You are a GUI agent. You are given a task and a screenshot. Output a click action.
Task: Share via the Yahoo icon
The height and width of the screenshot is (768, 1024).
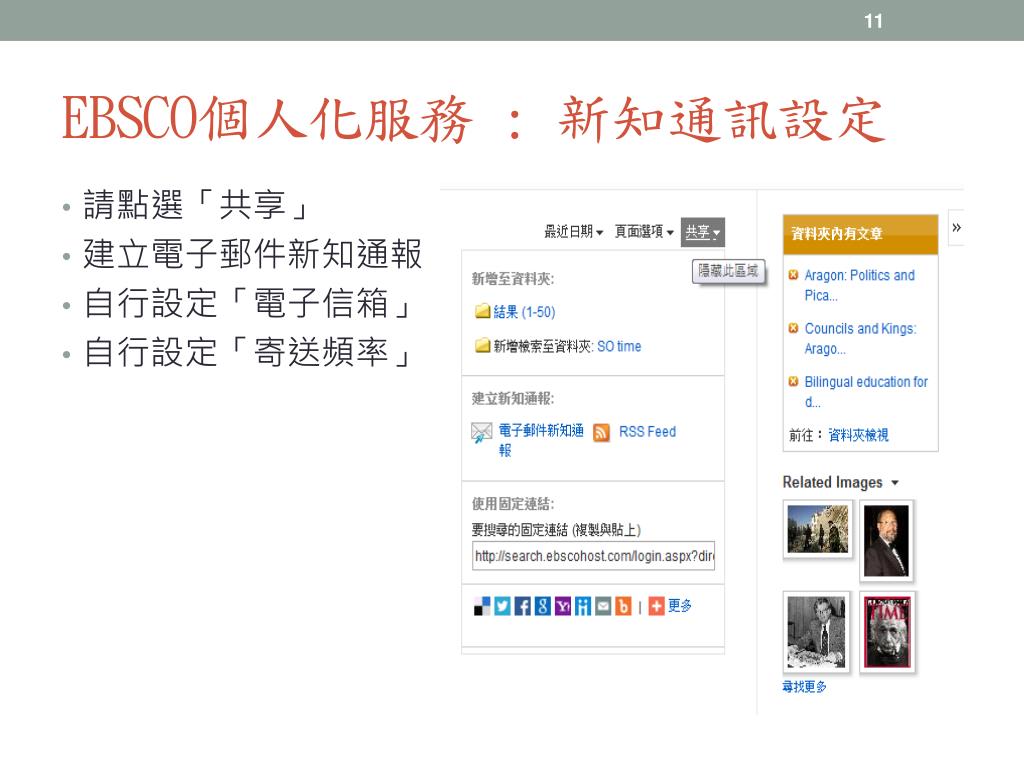tap(563, 607)
